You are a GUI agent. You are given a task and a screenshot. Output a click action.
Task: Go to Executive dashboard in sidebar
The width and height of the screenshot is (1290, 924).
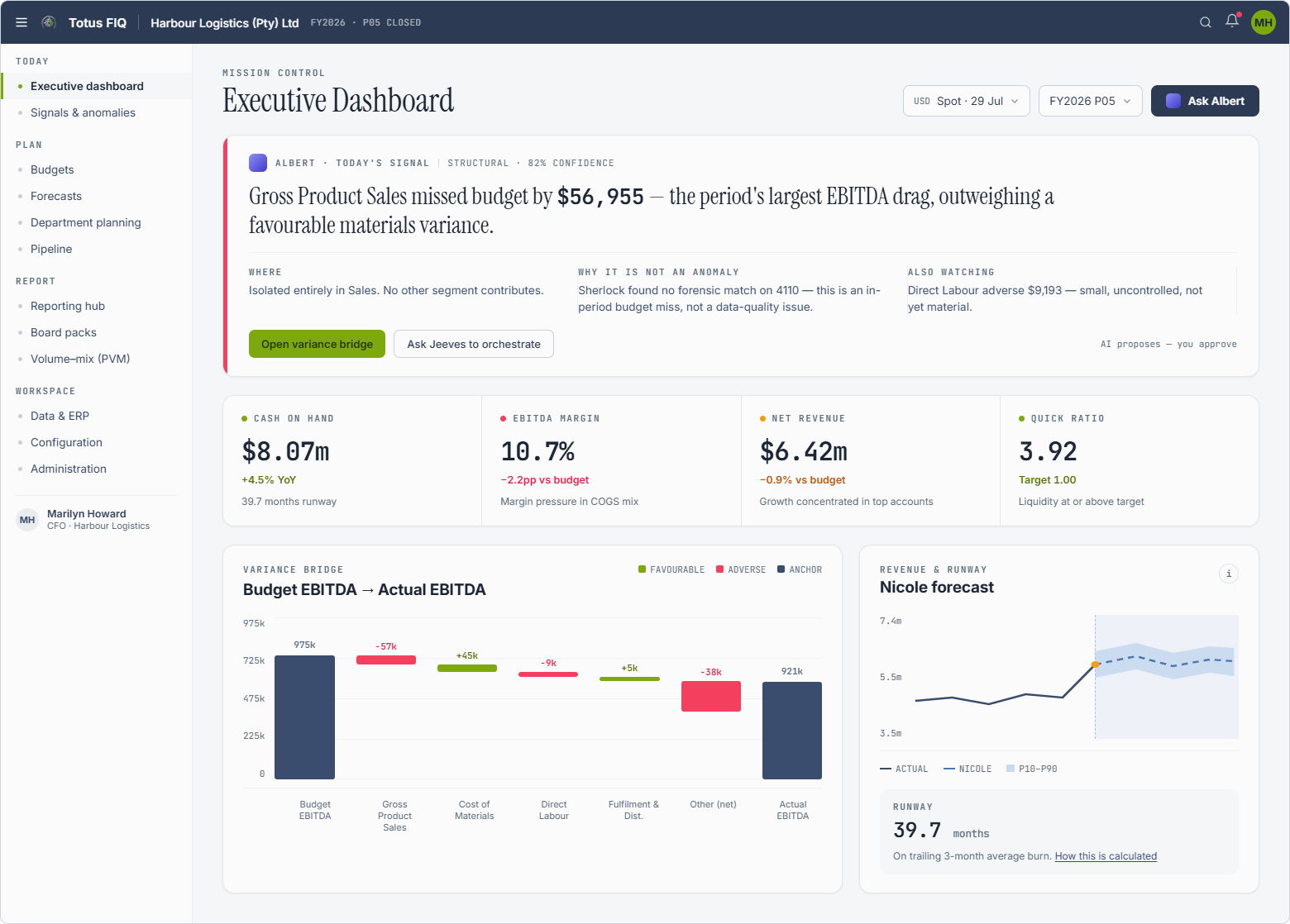(x=96, y=86)
